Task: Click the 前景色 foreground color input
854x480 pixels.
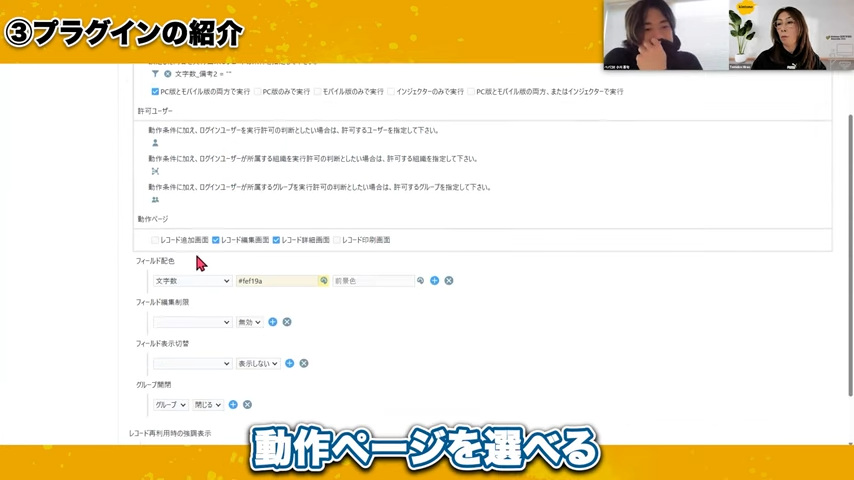Action: (x=374, y=281)
